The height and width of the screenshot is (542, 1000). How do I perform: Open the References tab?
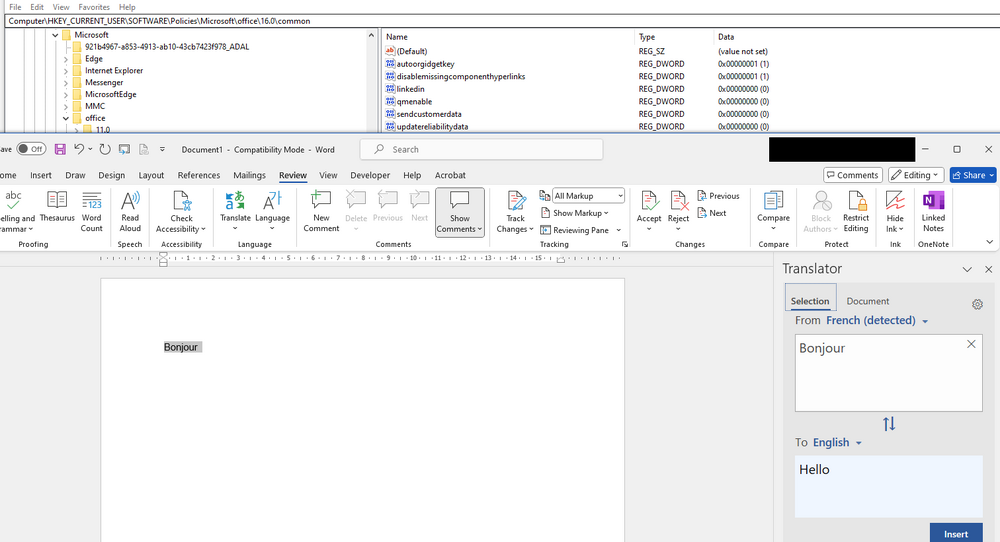click(199, 175)
